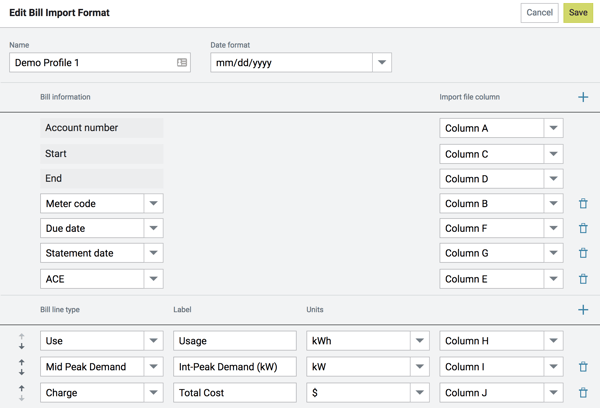Viewport: 600px width, 408px height.
Task: Change Column J selection for Charge
Action: coord(553,393)
